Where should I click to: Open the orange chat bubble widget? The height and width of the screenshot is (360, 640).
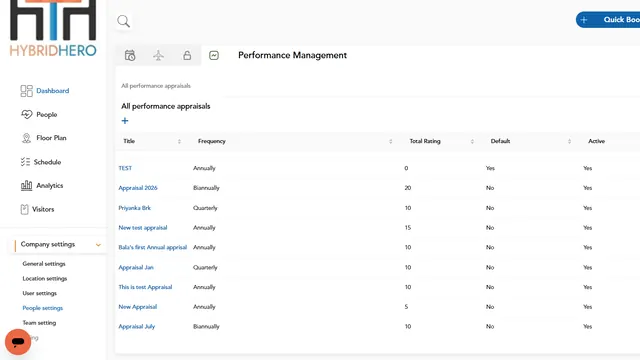(18, 342)
